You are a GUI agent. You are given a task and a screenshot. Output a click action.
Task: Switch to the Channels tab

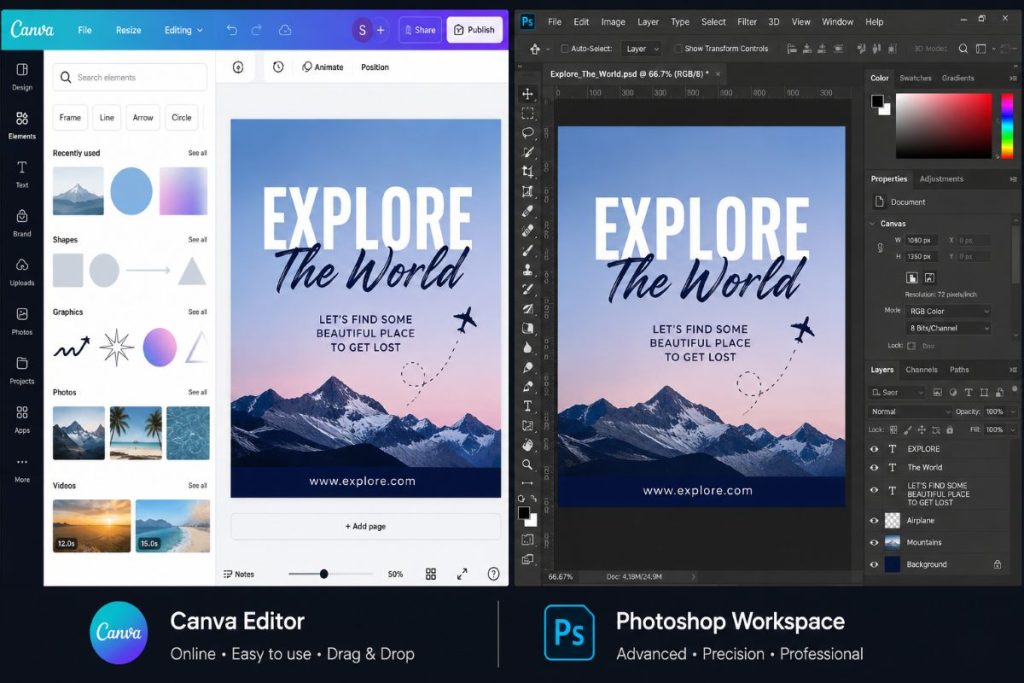(x=921, y=370)
